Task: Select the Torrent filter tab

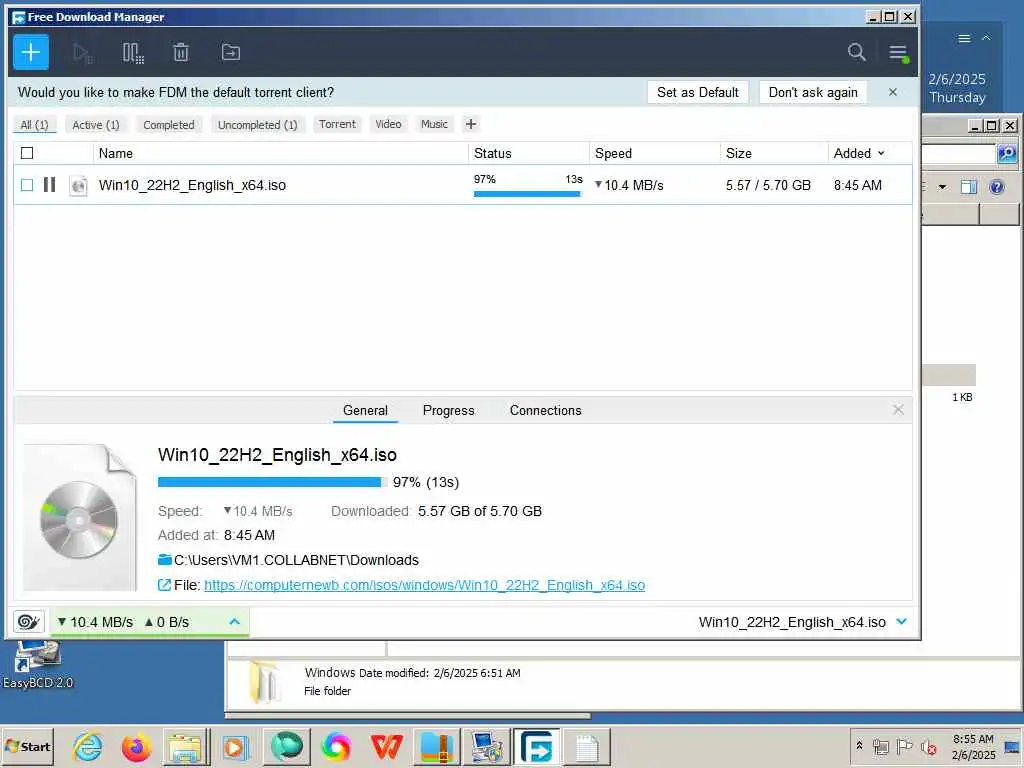Action: click(x=338, y=124)
